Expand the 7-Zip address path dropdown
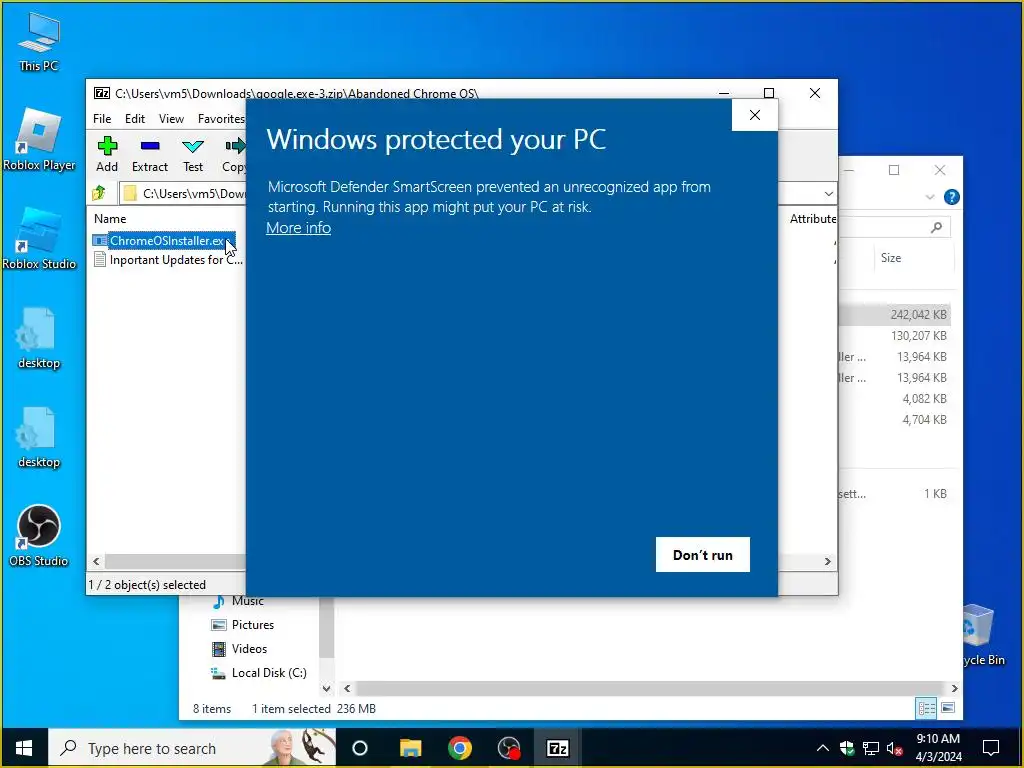The image size is (1024, 768). pos(828,193)
